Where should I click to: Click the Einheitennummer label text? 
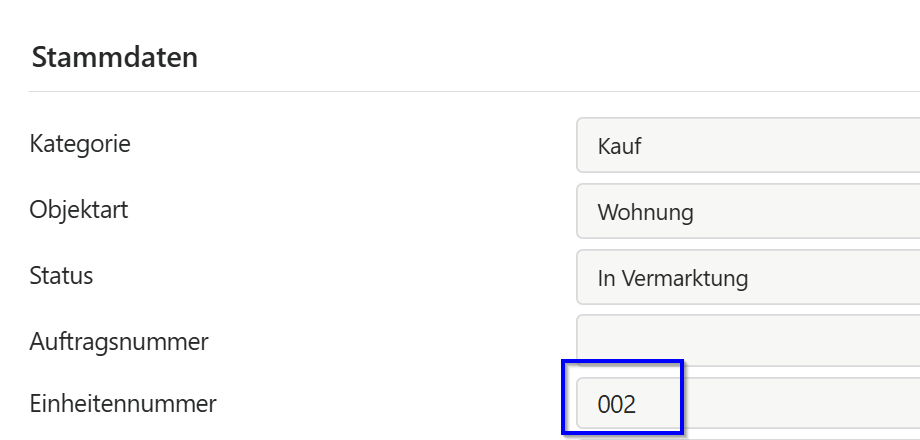[x=123, y=404]
